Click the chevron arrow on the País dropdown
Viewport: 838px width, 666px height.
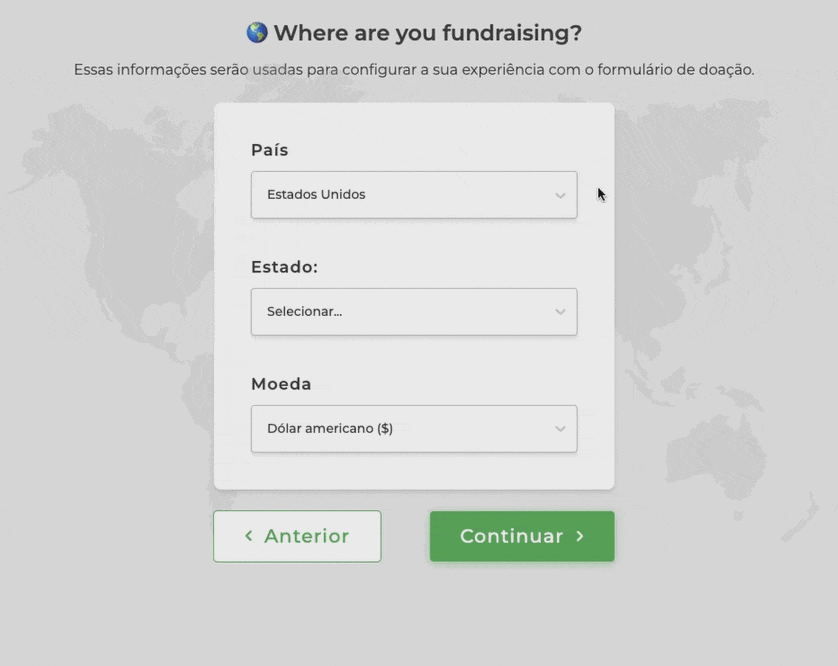[561, 194]
